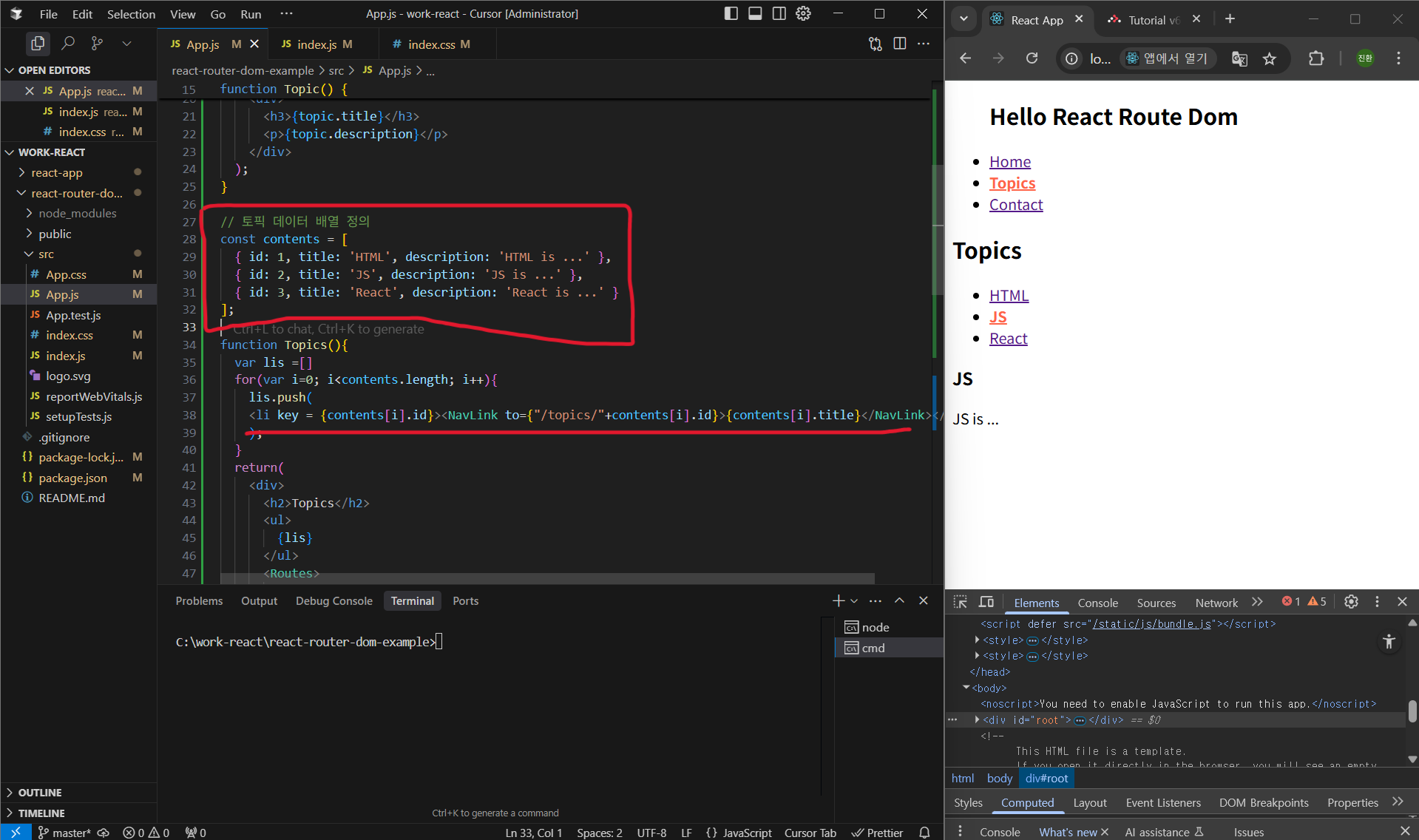Reload the React App page
The height and width of the screenshot is (840, 1419).
[x=1032, y=58]
